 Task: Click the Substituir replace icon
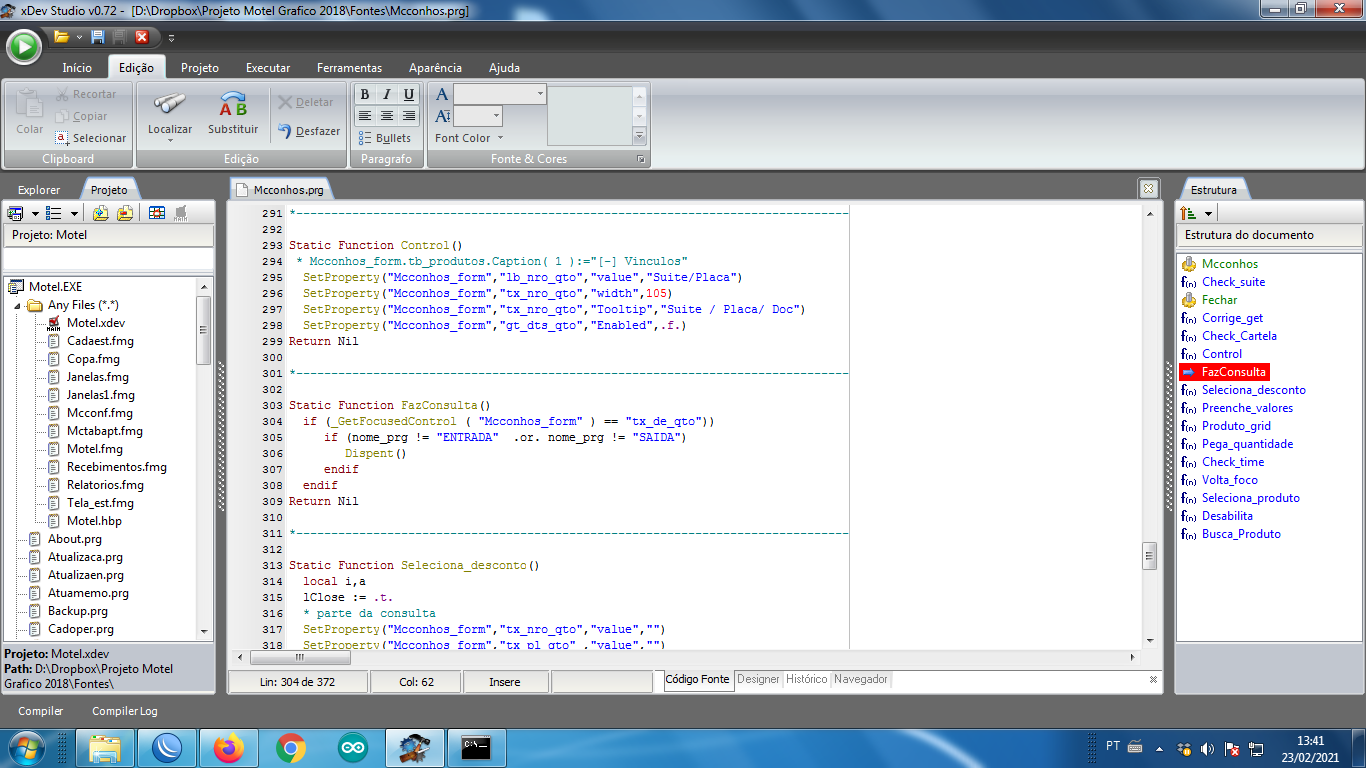[x=233, y=106]
